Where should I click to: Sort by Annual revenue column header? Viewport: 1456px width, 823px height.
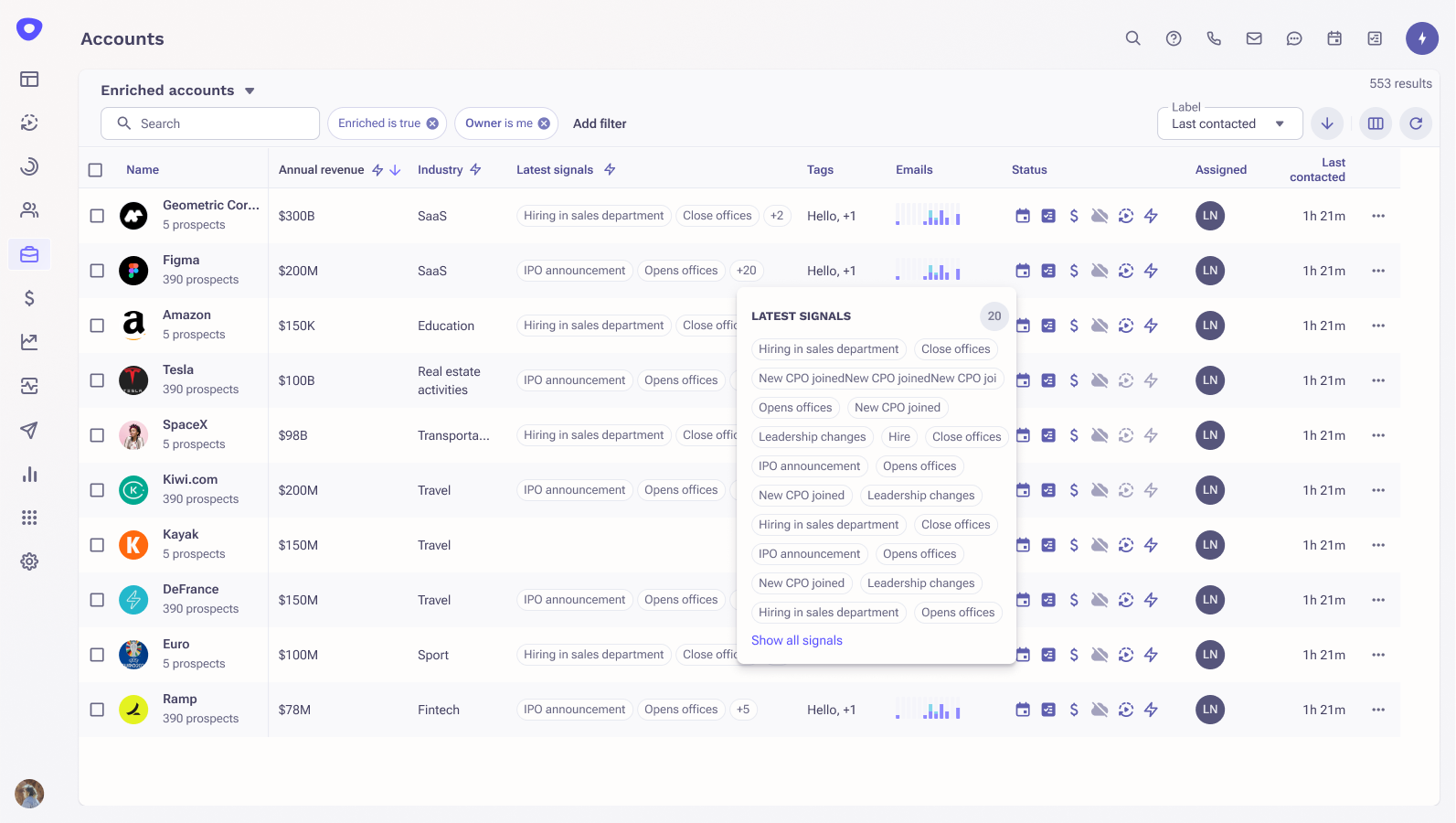point(321,170)
